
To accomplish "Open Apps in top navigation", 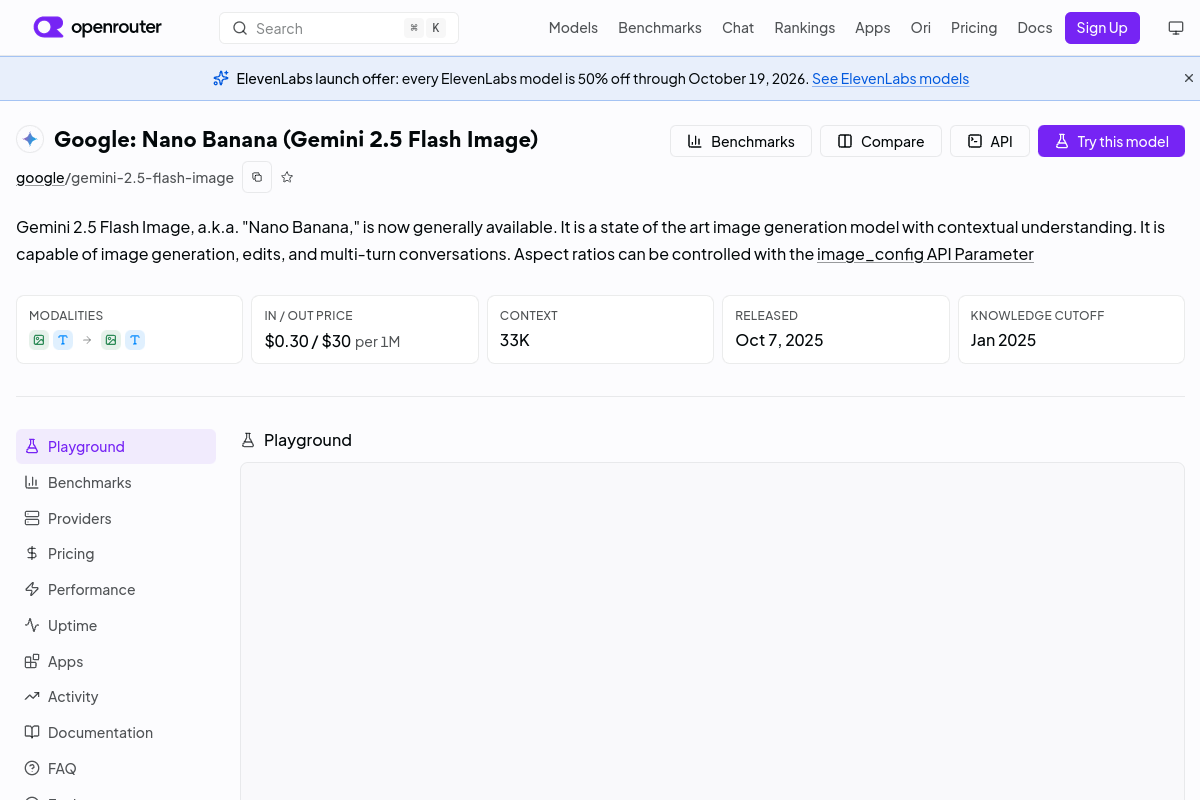I will [x=872, y=28].
